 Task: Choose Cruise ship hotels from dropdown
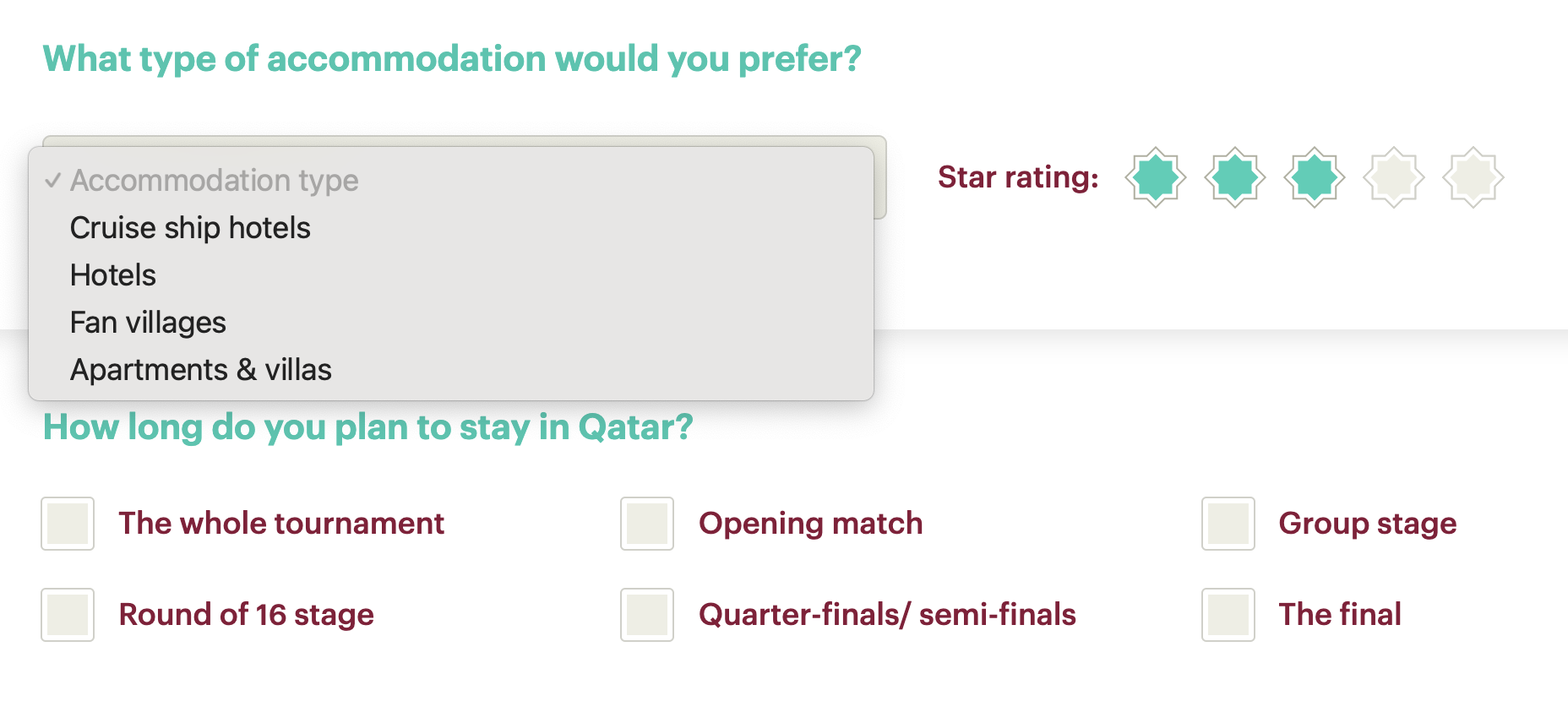coord(190,228)
